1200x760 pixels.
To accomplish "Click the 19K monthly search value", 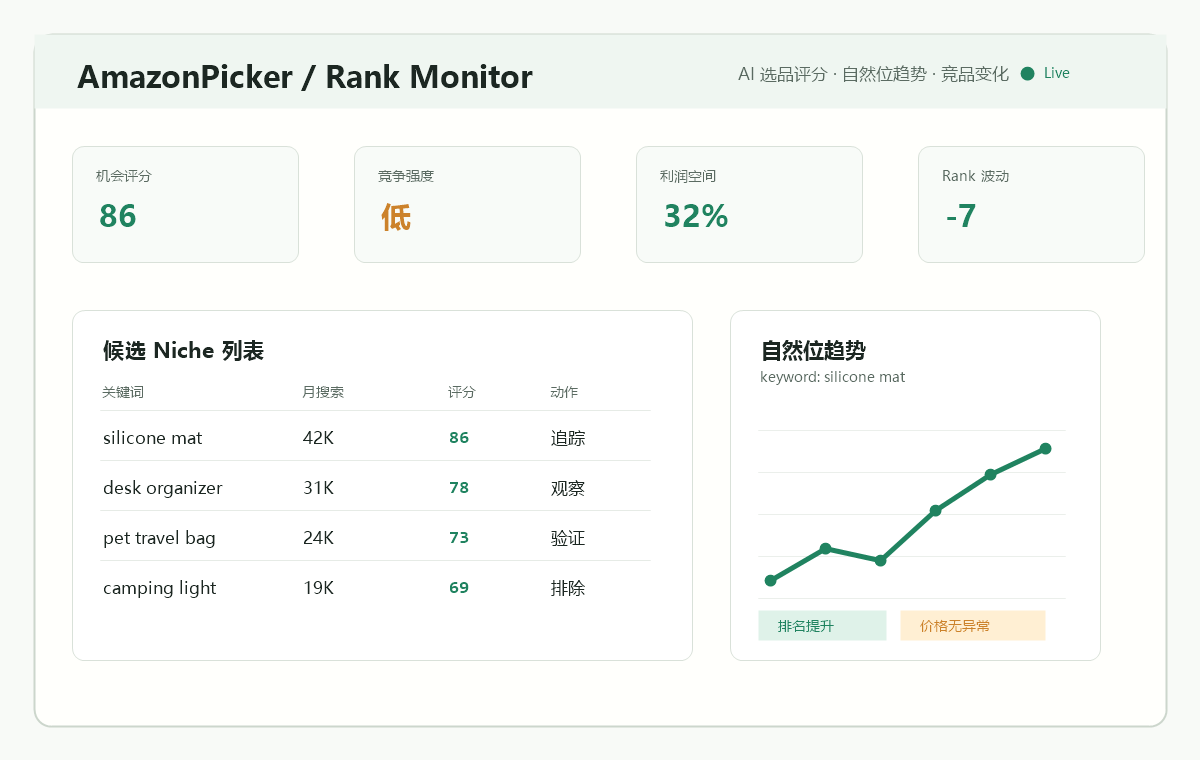I will coord(319,588).
